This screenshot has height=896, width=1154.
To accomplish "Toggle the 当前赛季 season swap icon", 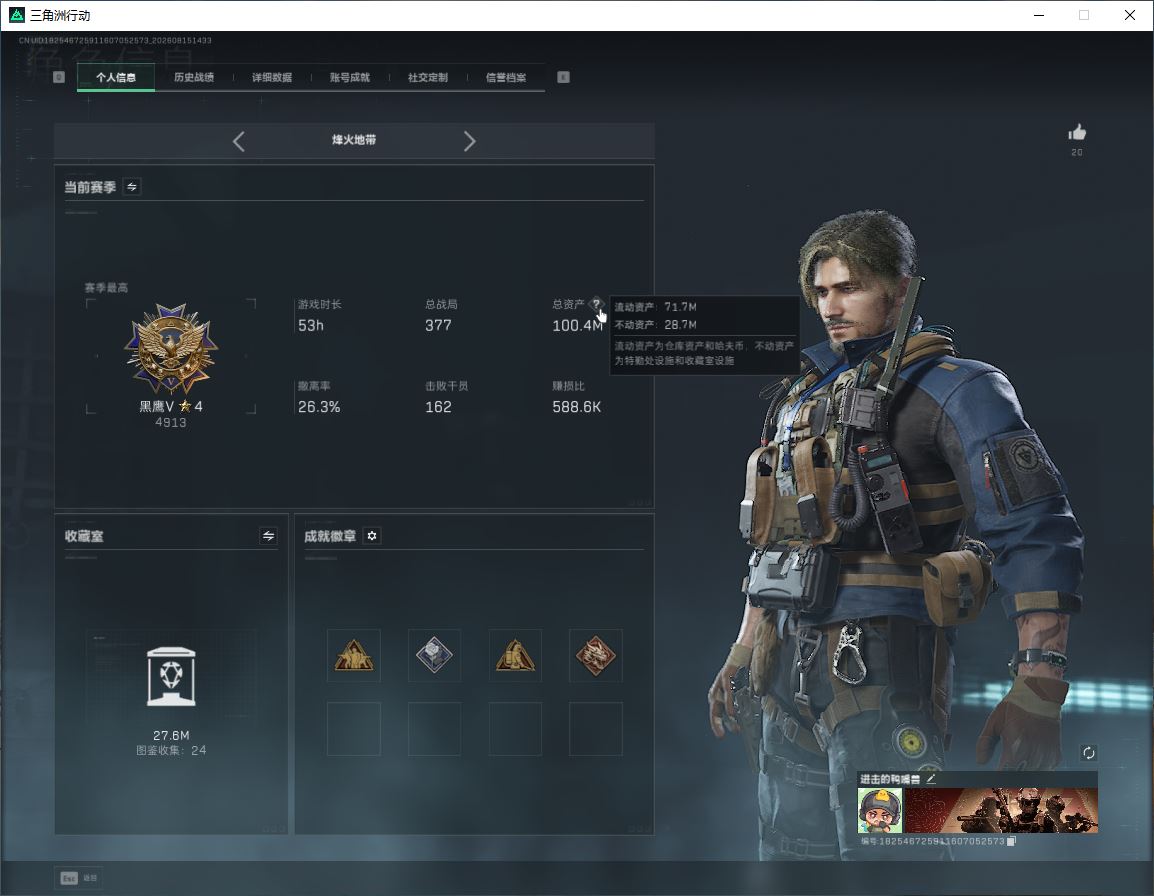I will pos(132,187).
